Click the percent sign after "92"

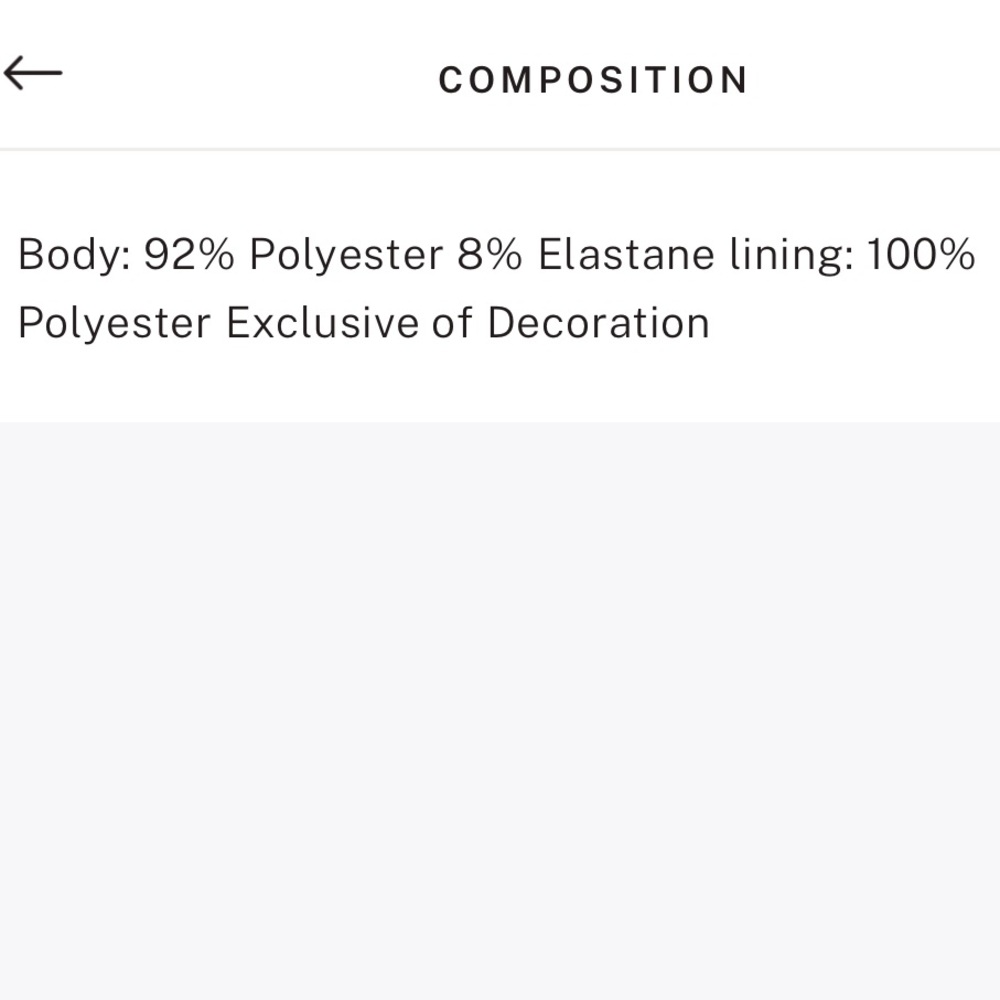[216, 255]
